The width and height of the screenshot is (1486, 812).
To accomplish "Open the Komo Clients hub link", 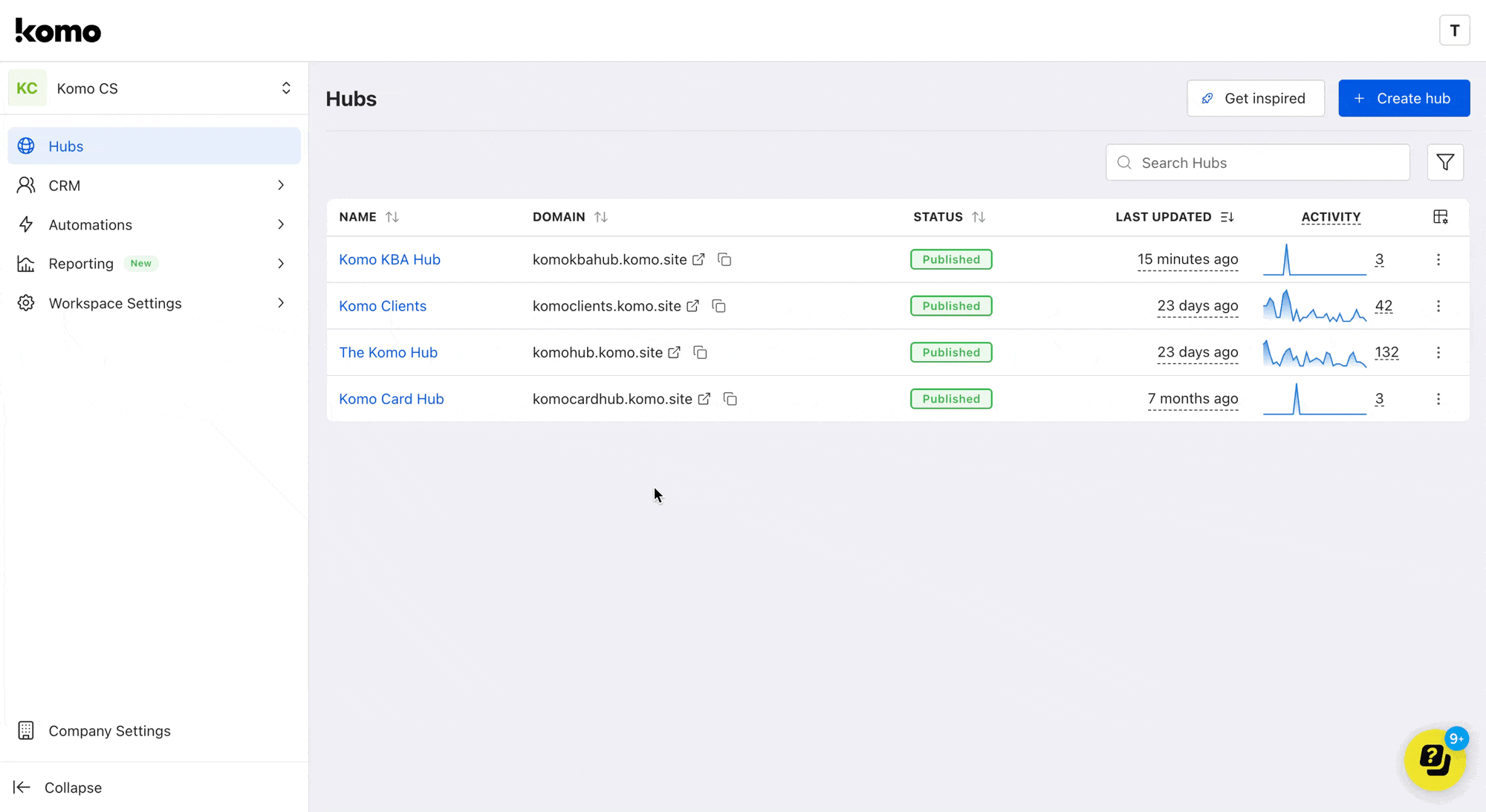I will [383, 306].
